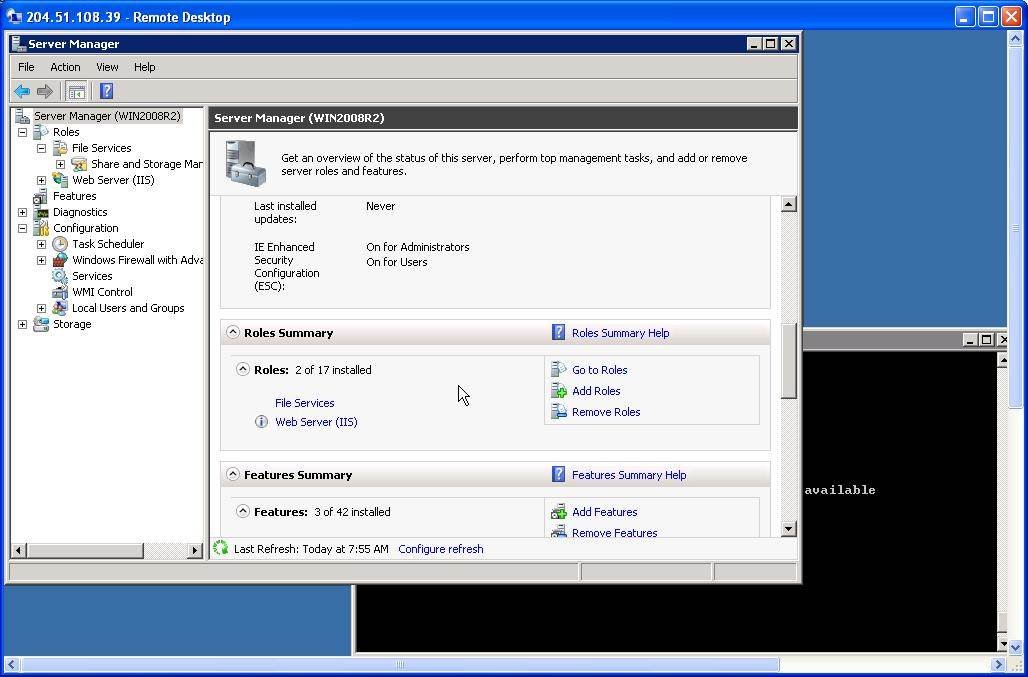Image resolution: width=1028 pixels, height=677 pixels.
Task: Click the refresh icon beside Last Refresh
Action: click(221, 548)
